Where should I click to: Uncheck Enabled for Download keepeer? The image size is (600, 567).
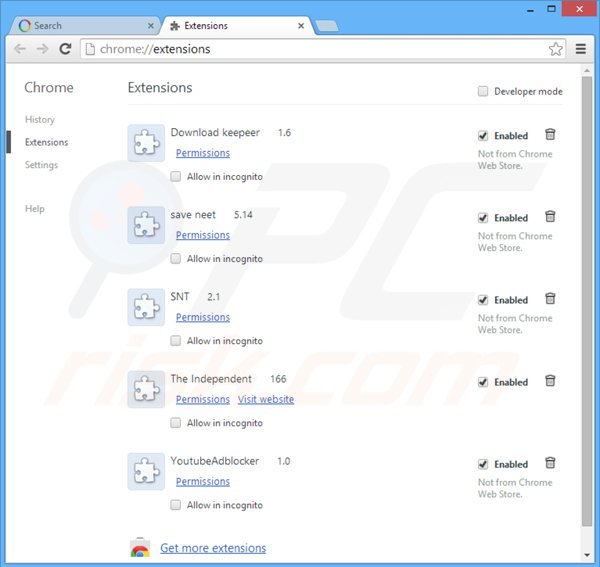483,135
